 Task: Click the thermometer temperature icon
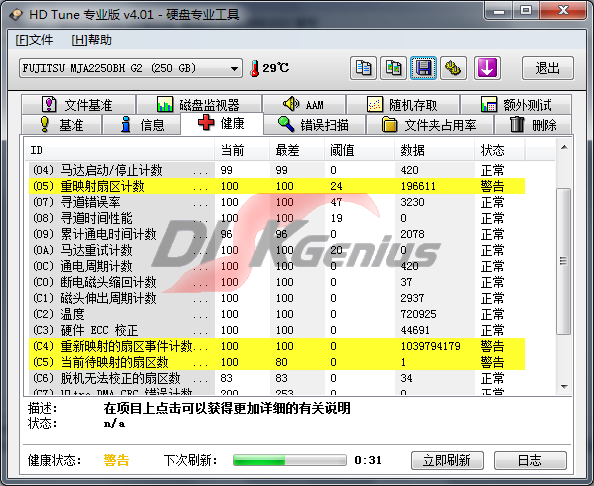tap(255, 68)
